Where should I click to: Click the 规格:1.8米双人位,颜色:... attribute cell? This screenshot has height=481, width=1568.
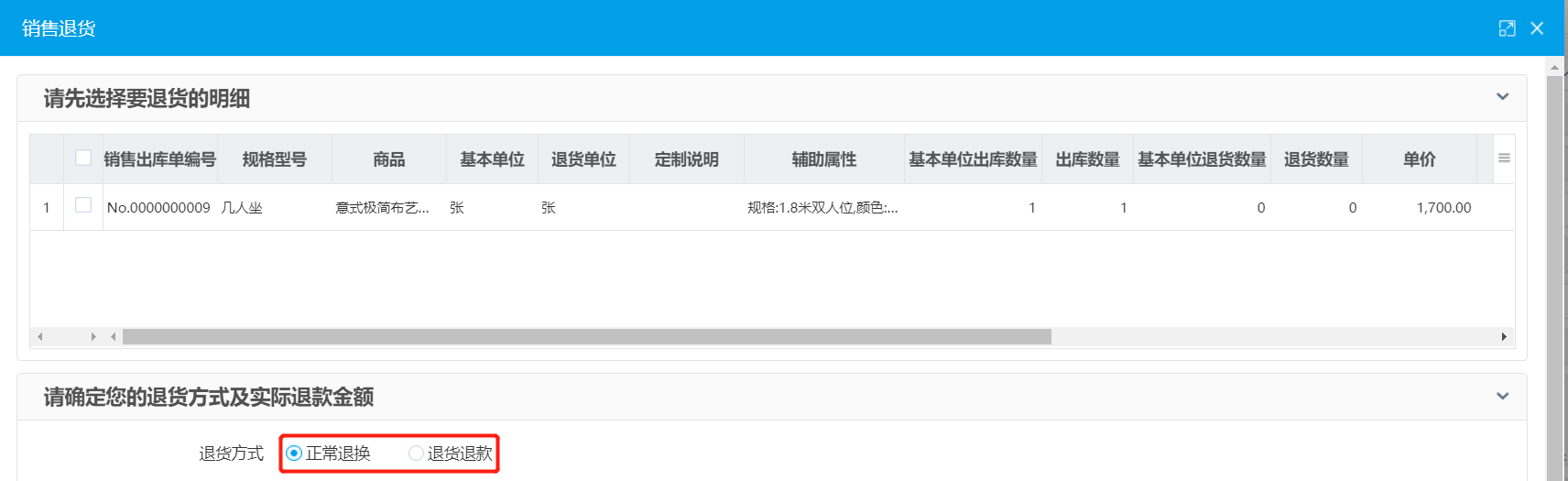824,208
